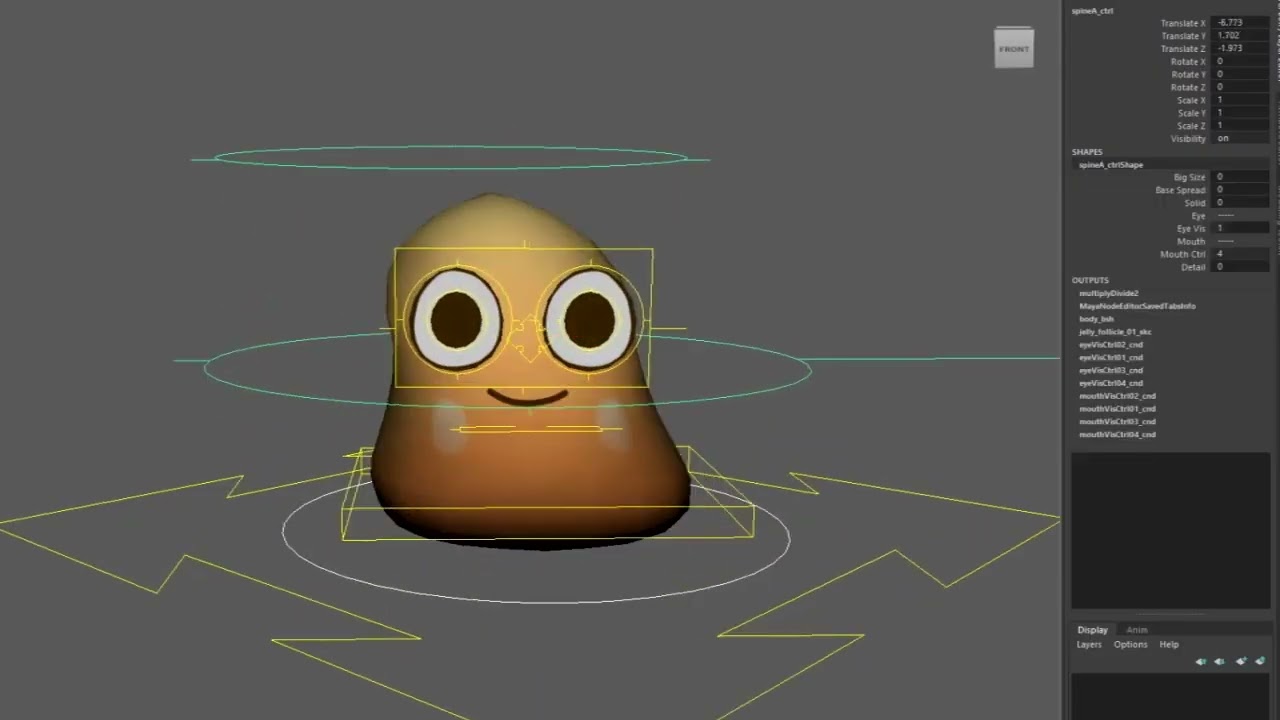Image resolution: width=1280 pixels, height=720 pixels.
Task: Select the 'Detail' attribute label
Action: (x=1193, y=267)
